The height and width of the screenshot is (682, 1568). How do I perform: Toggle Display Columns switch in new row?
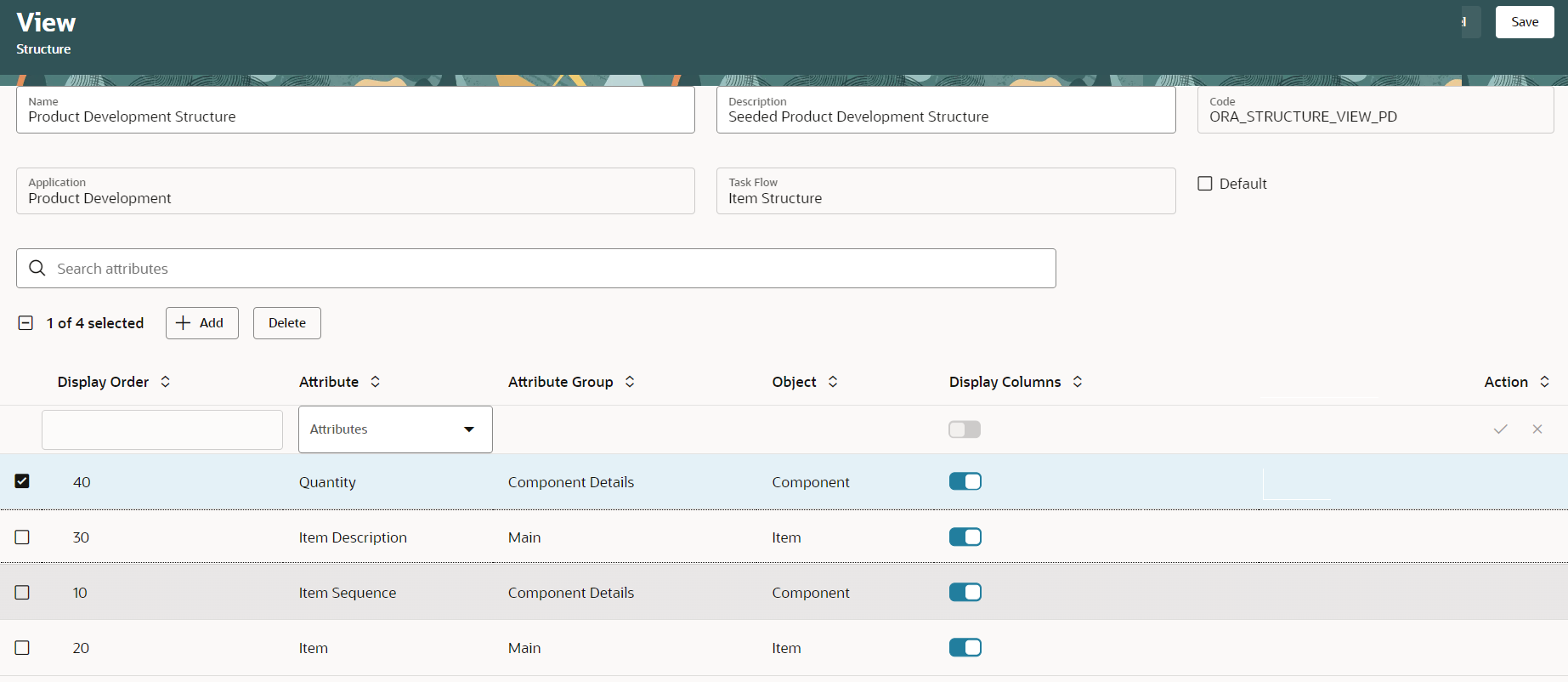point(965,429)
